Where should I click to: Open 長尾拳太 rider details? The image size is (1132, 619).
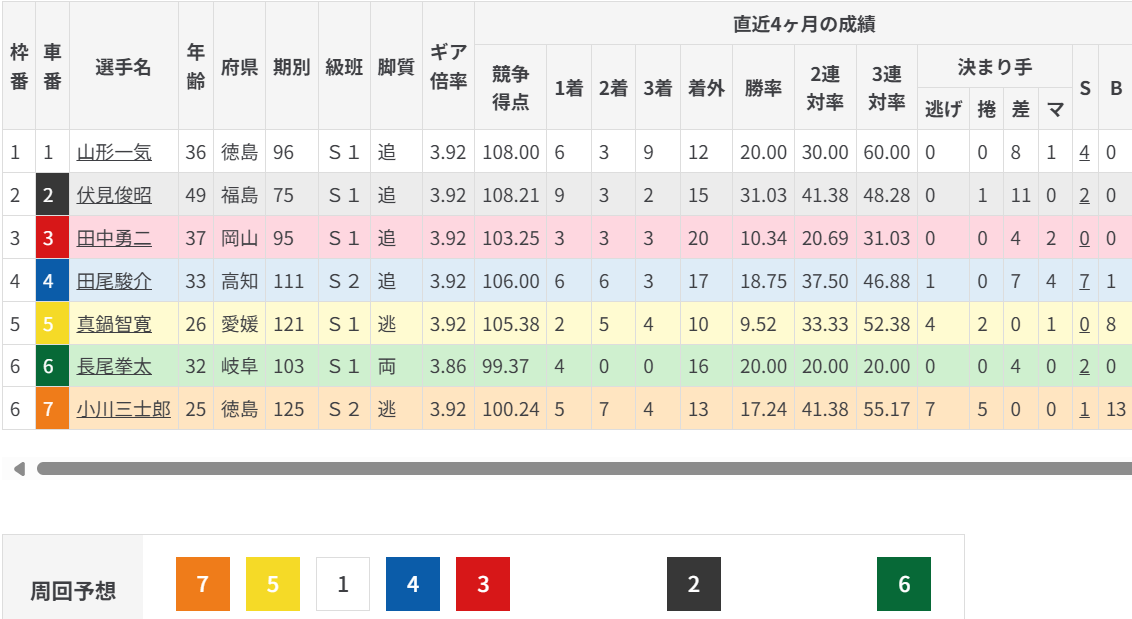[x=114, y=367]
